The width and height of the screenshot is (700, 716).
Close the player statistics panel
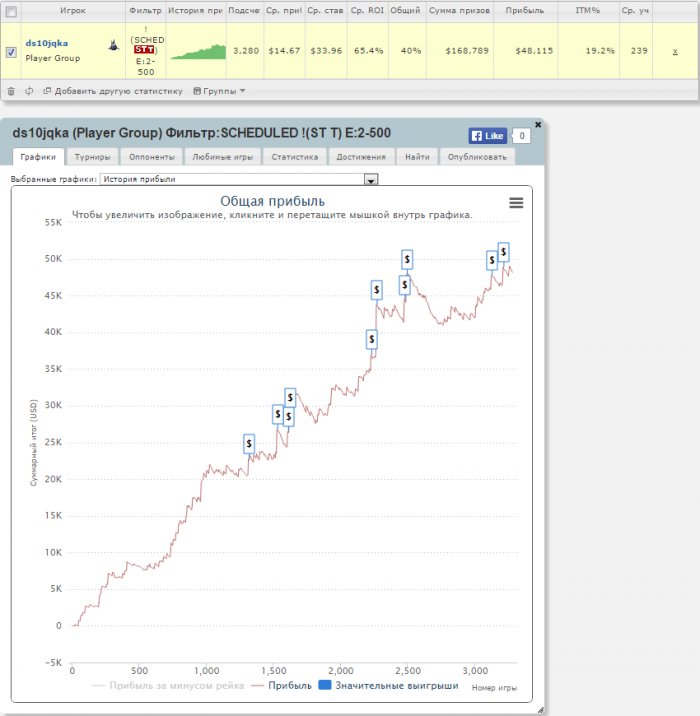(x=538, y=124)
